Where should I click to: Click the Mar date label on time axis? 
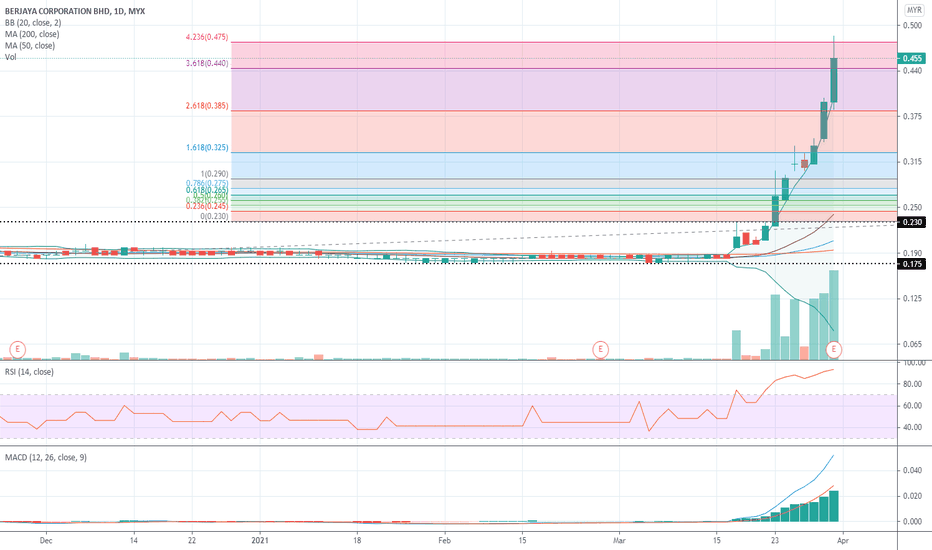coord(619,540)
